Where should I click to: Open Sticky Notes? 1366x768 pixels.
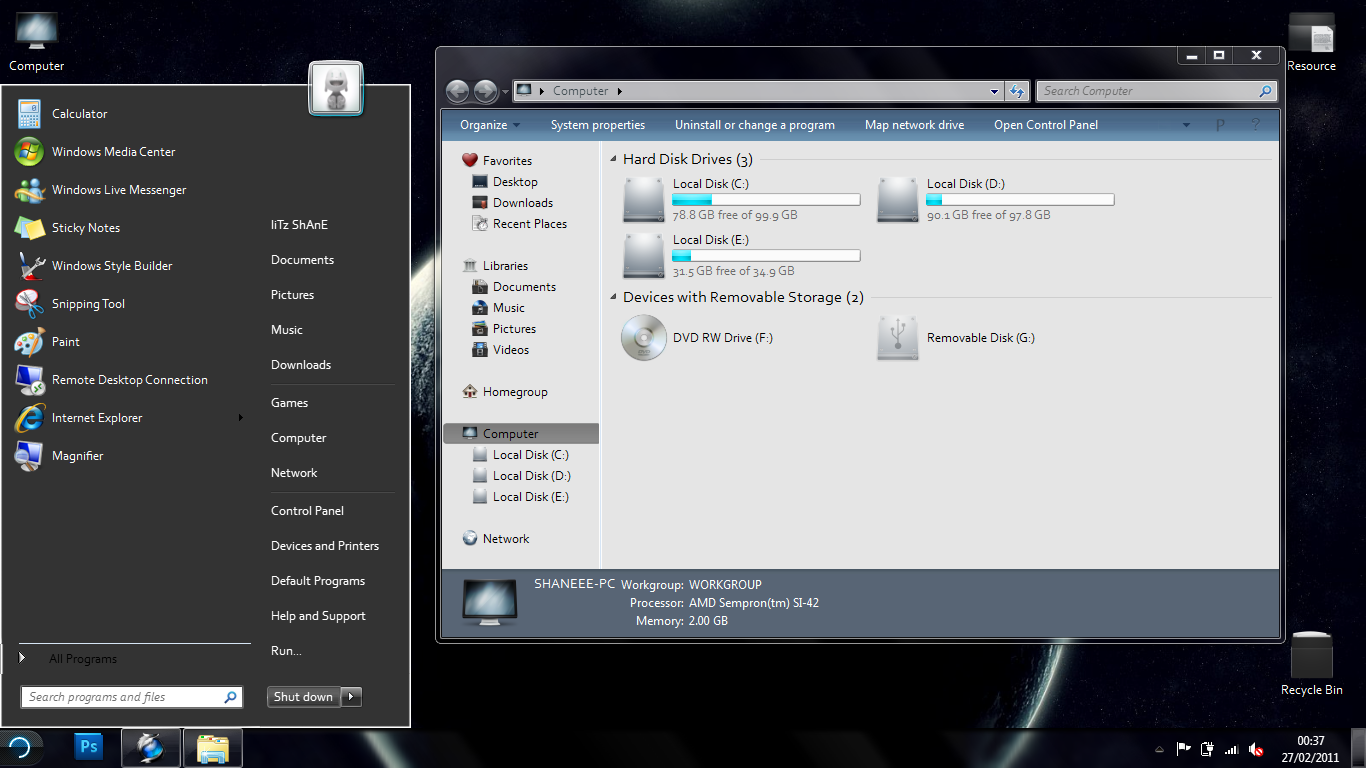tap(126, 228)
